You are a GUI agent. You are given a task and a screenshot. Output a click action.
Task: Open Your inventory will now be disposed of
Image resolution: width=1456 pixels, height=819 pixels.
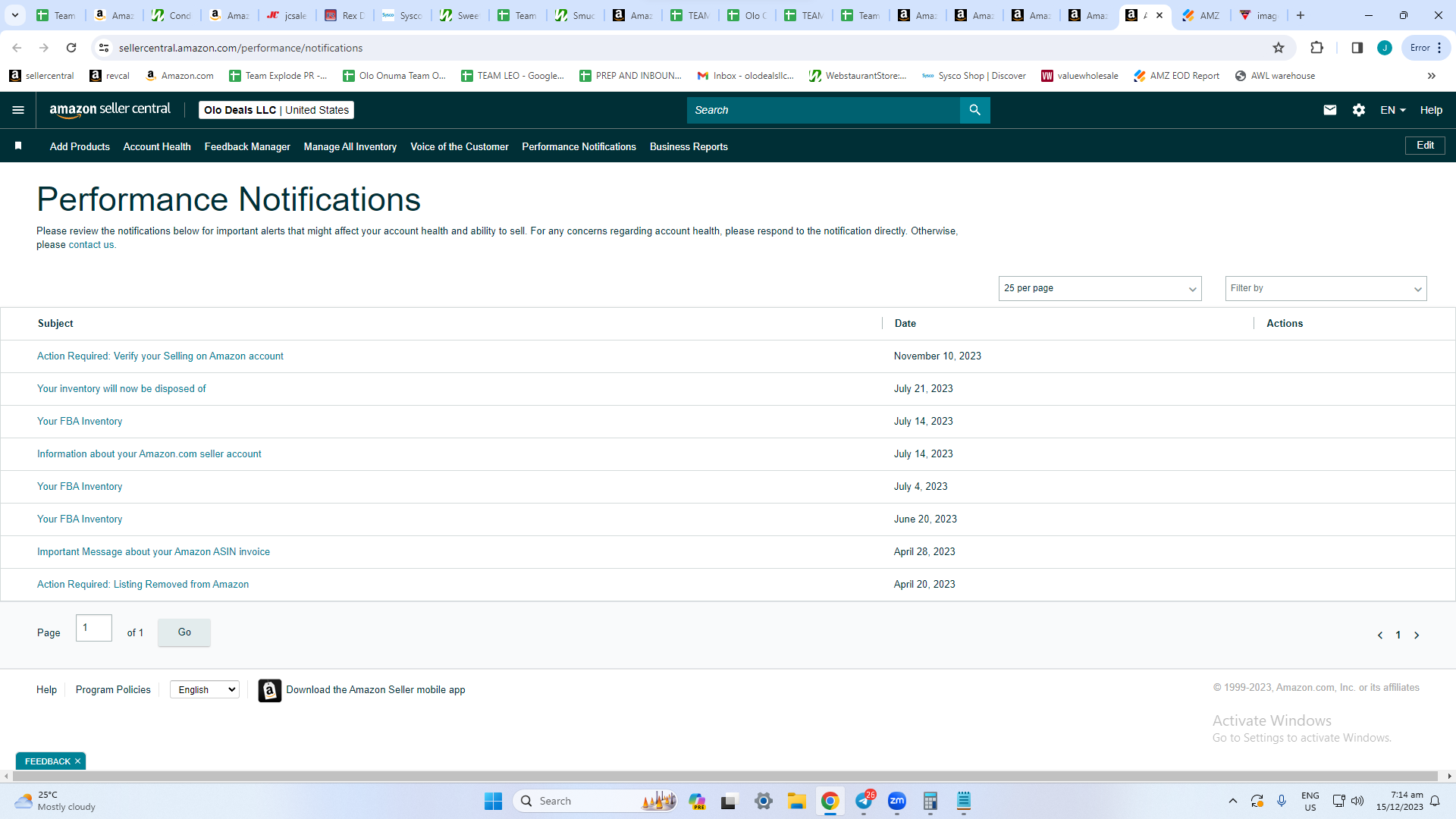coord(121,389)
